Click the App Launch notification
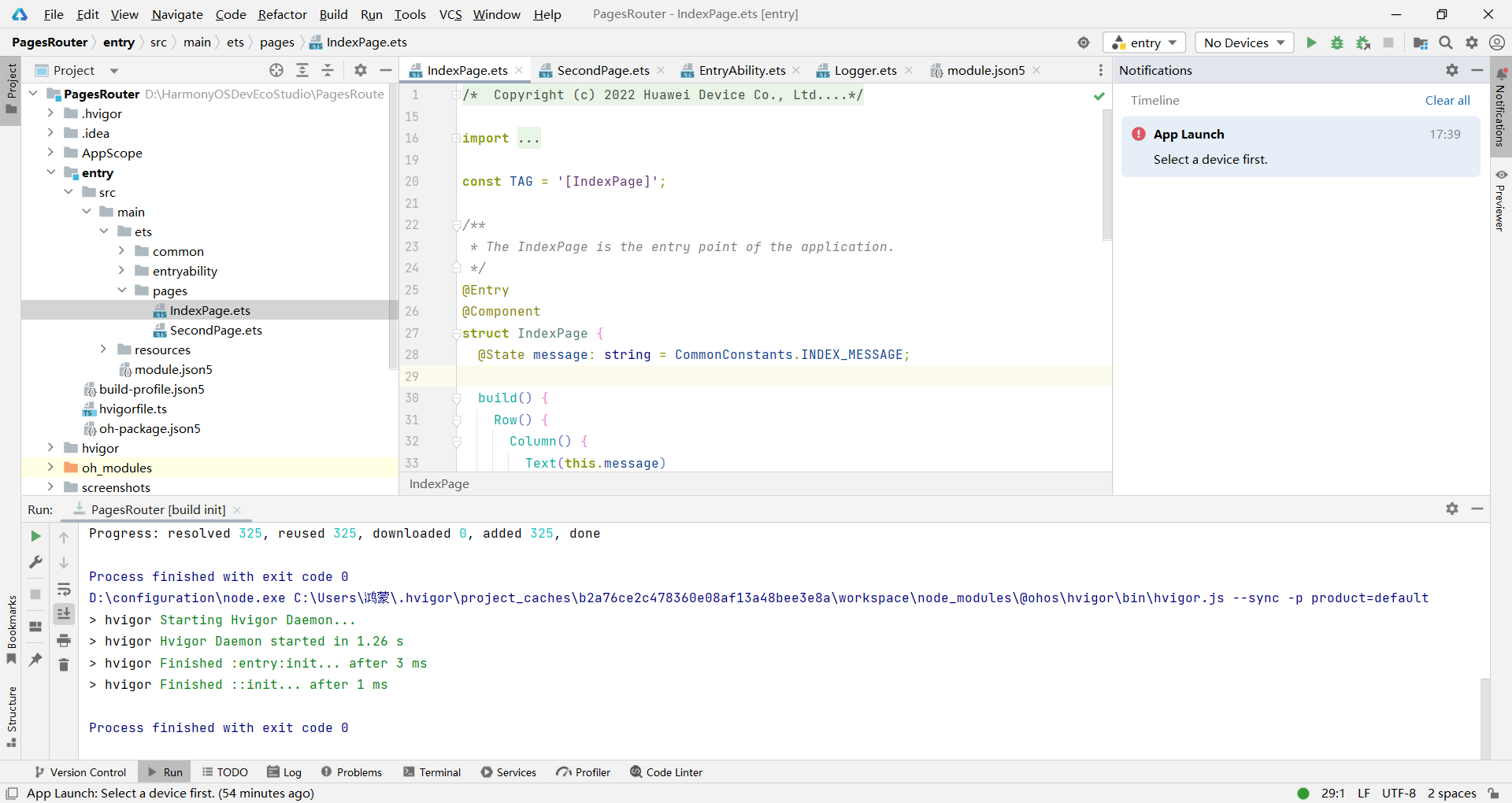Screen dimensions: 1512x803 (1300, 146)
